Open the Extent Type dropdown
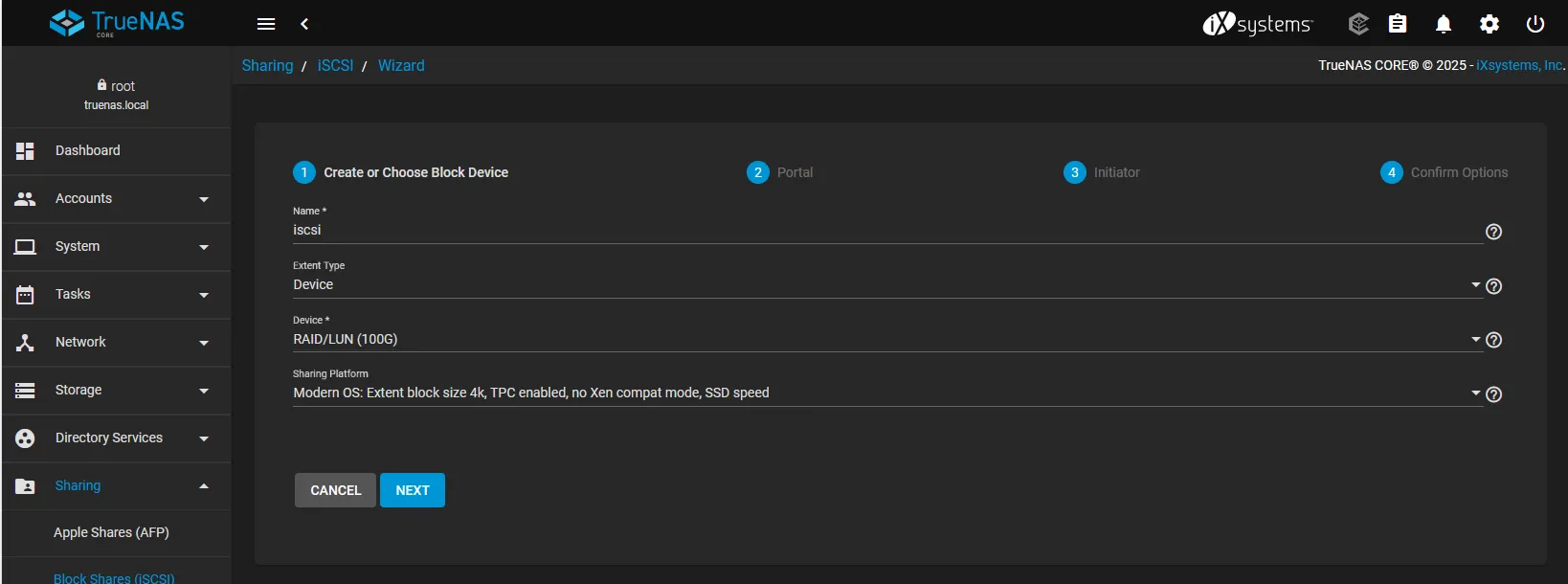1568x584 pixels. (885, 285)
